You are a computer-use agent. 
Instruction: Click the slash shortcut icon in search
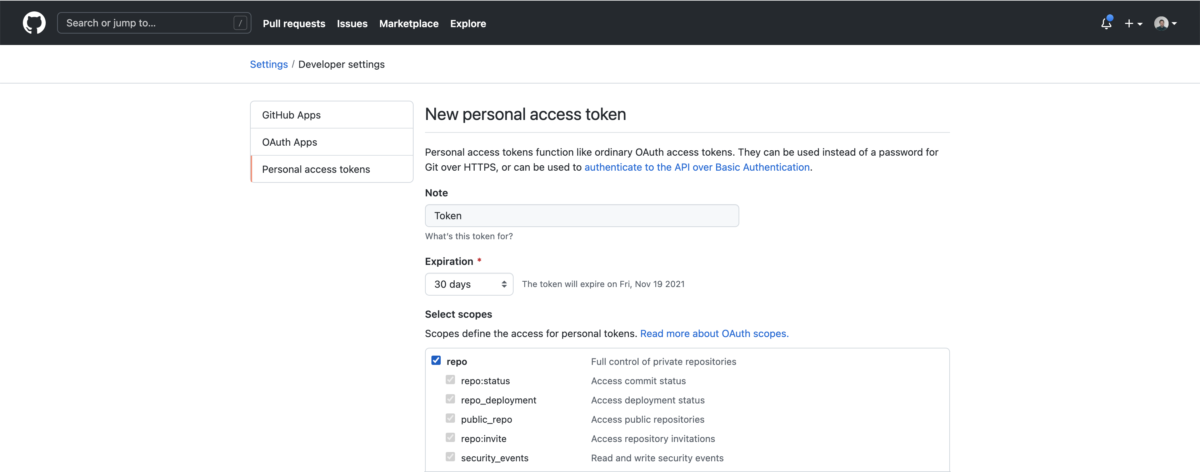(240, 23)
